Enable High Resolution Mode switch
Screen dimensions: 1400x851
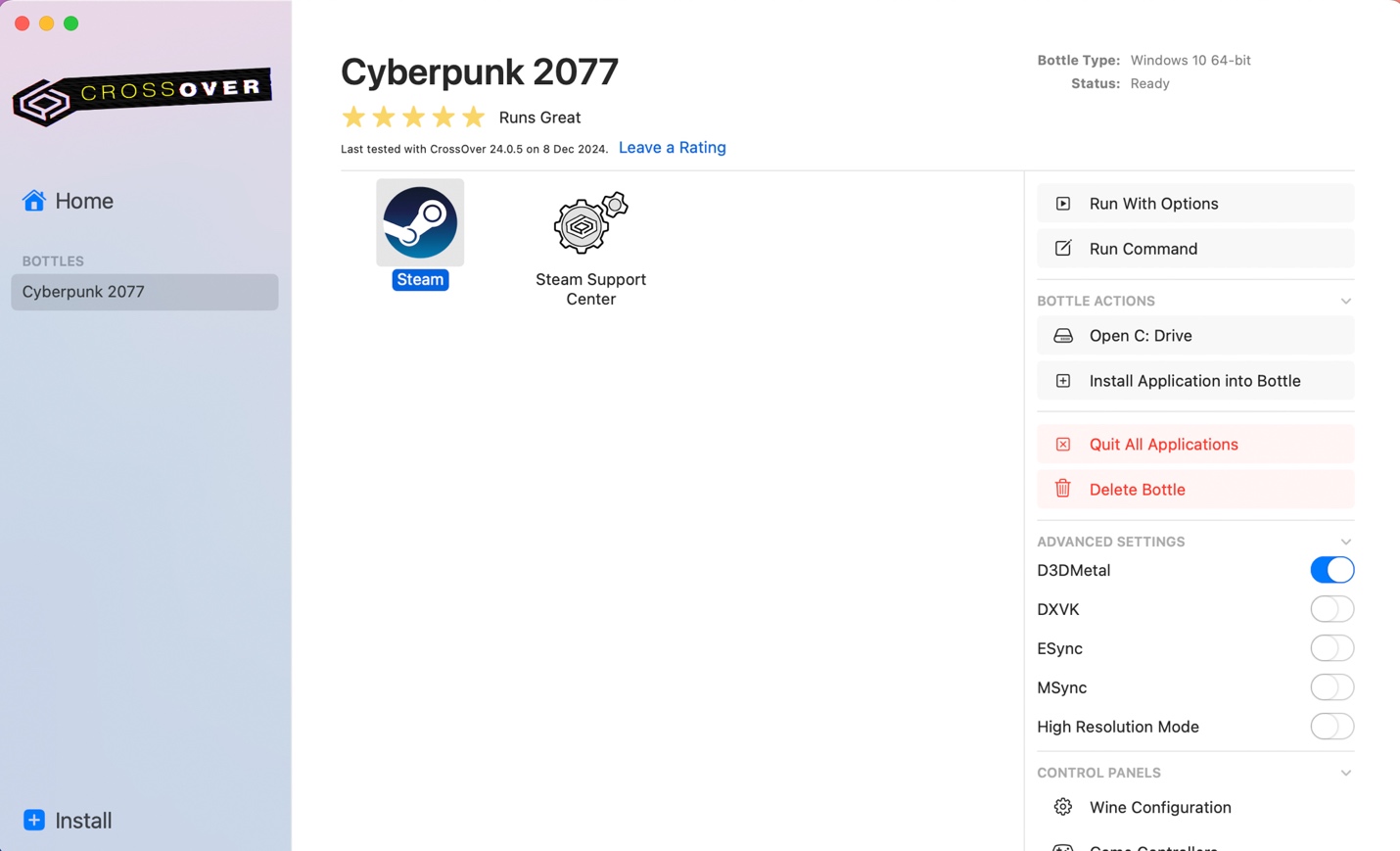click(1331, 727)
